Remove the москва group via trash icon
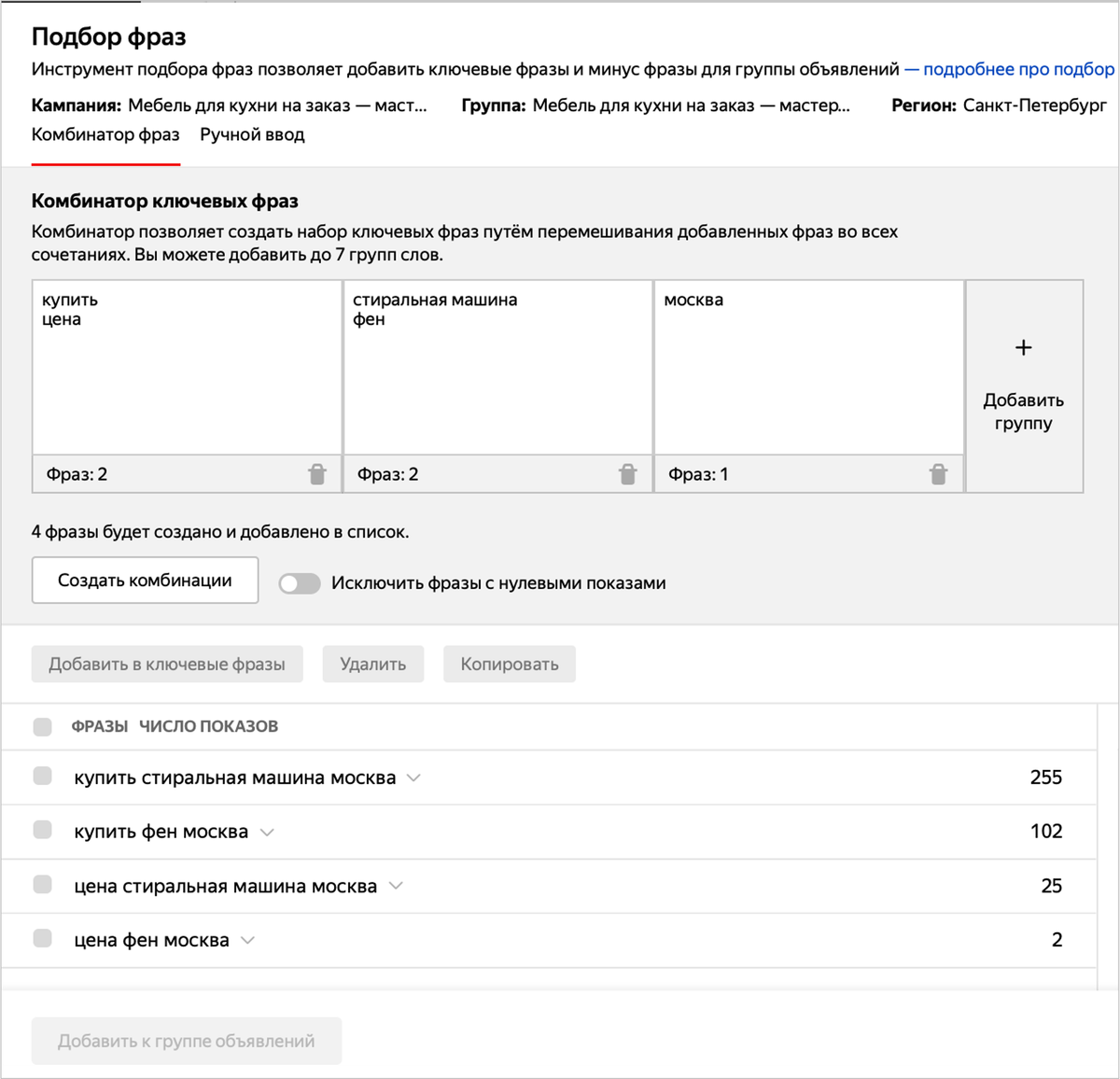 [x=938, y=474]
